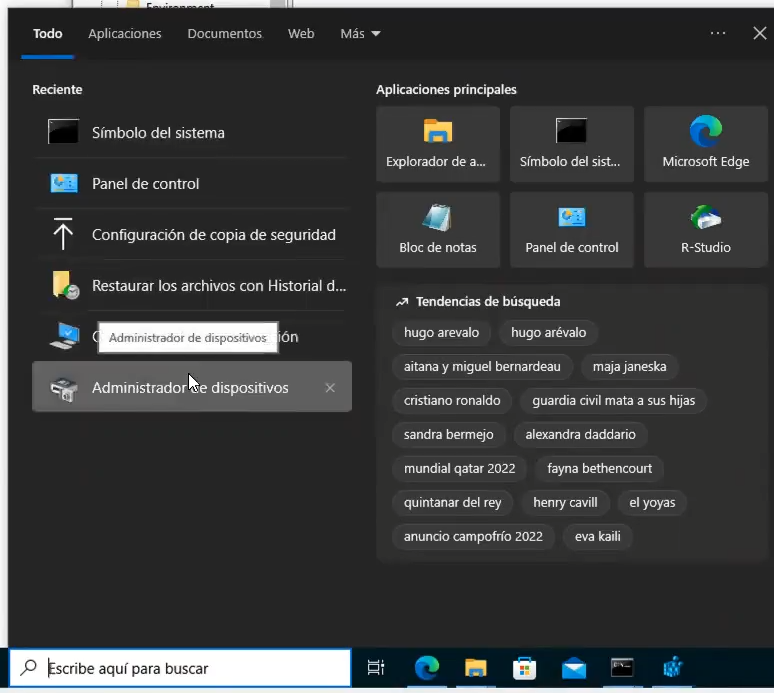
Task: Search trend hugo arevalo without accent
Action: click(x=441, y=332)
